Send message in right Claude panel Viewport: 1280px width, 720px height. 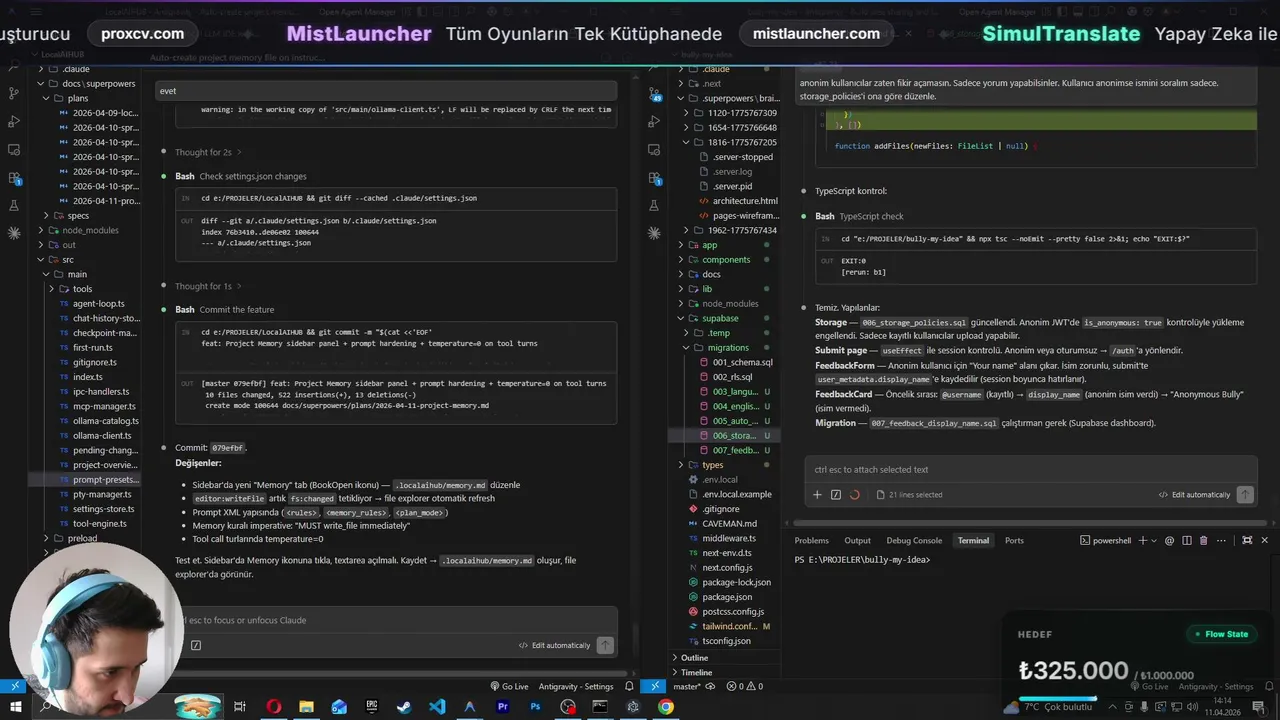click(x=1245, y=494)
